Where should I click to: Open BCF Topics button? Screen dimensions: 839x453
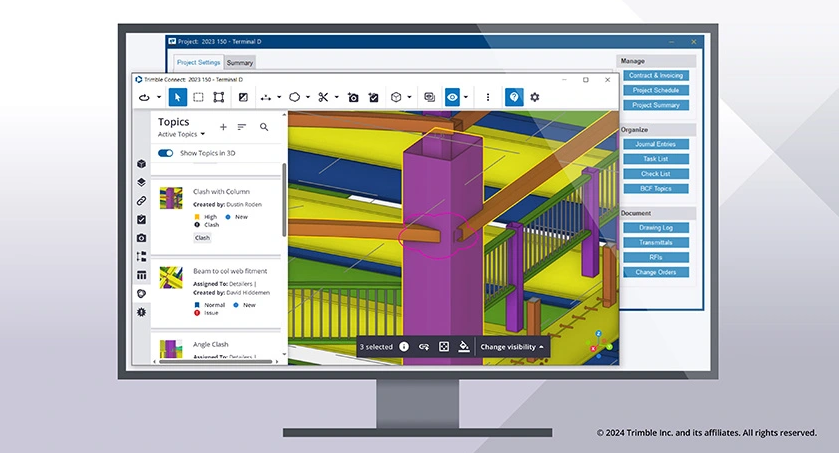tap(656, 189)
